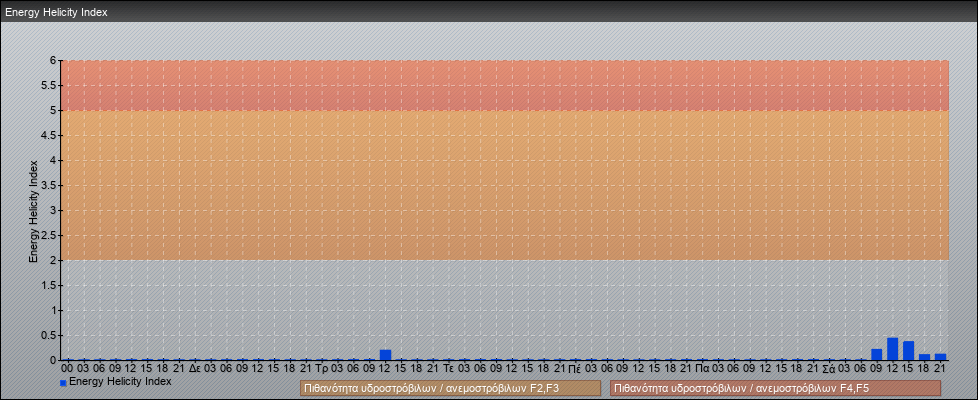Image resolution: width=978 pixels, height=400 pixels.
Task: Click the blue Energy Helicity Index legend square
Action: pos(63,383)
